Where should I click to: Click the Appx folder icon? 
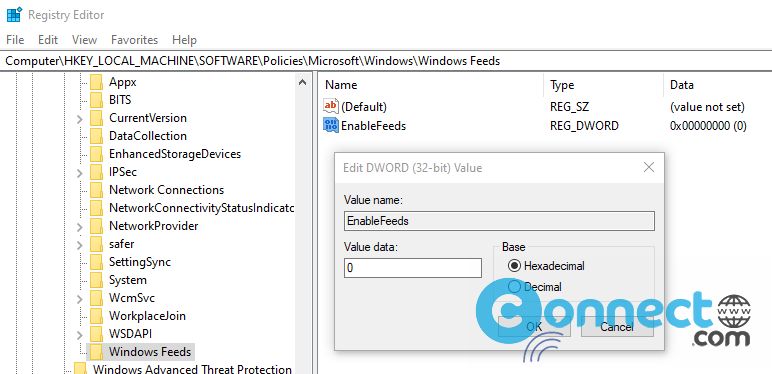(x=96, y=82)
